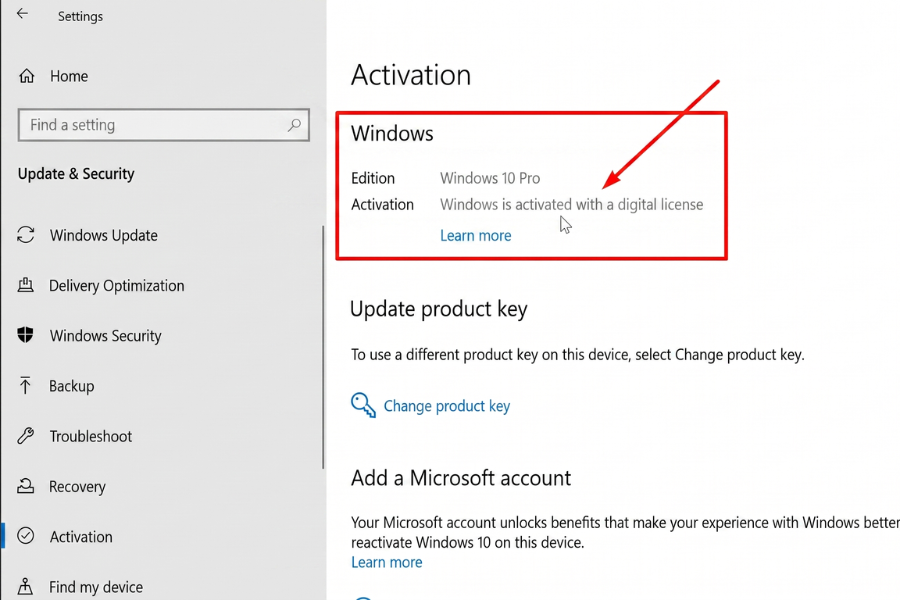Open Find my device settings

point(96,587)
